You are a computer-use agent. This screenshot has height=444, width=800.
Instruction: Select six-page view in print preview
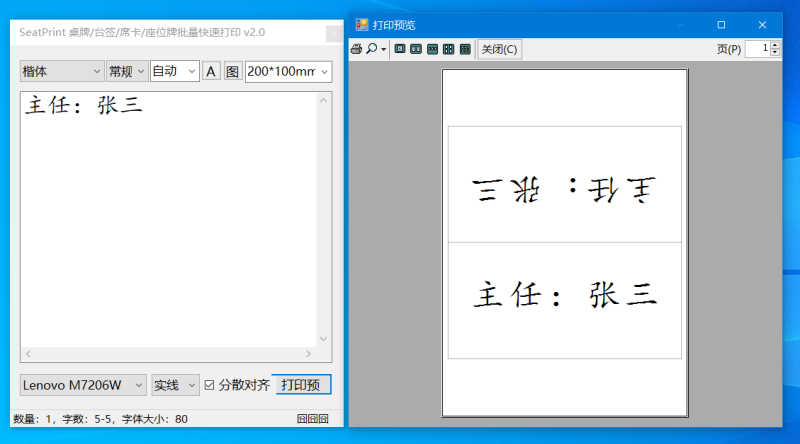click(x=465, y=49)
